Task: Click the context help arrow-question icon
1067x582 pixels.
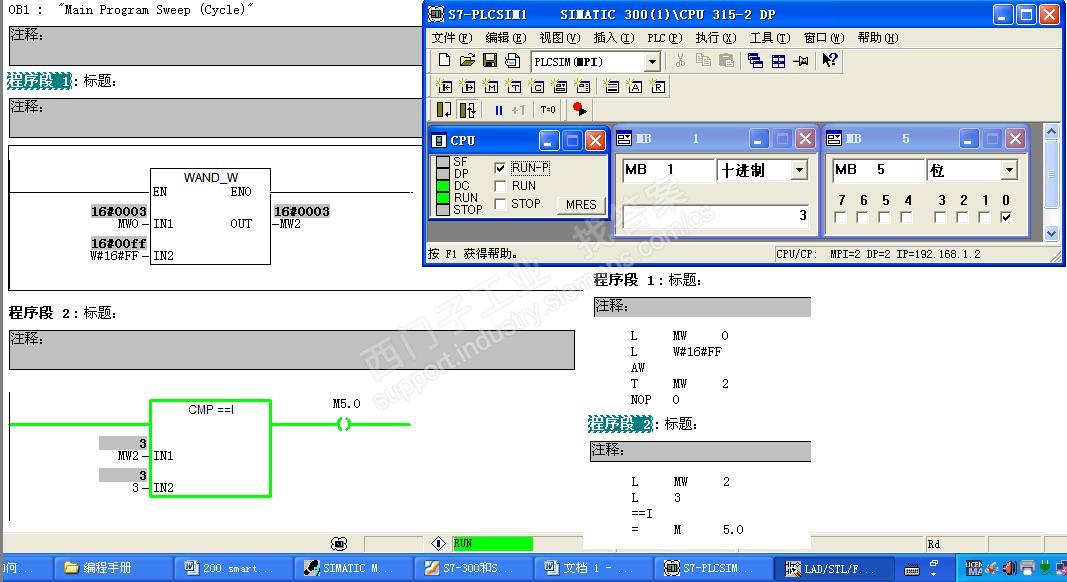Action: click(x=830, y=61)
